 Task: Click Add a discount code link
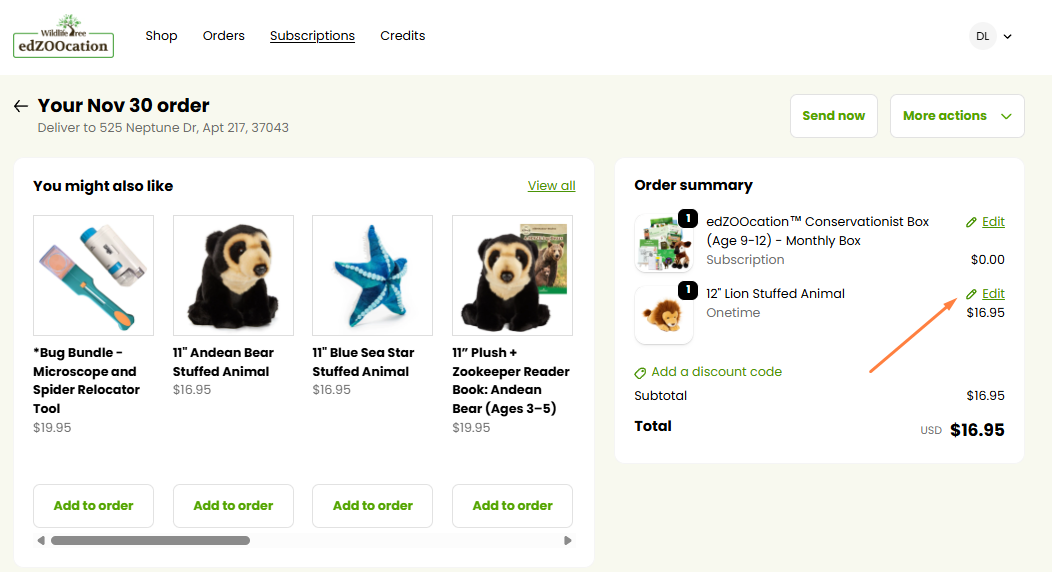pyautogui.click(x=716, y=372)
